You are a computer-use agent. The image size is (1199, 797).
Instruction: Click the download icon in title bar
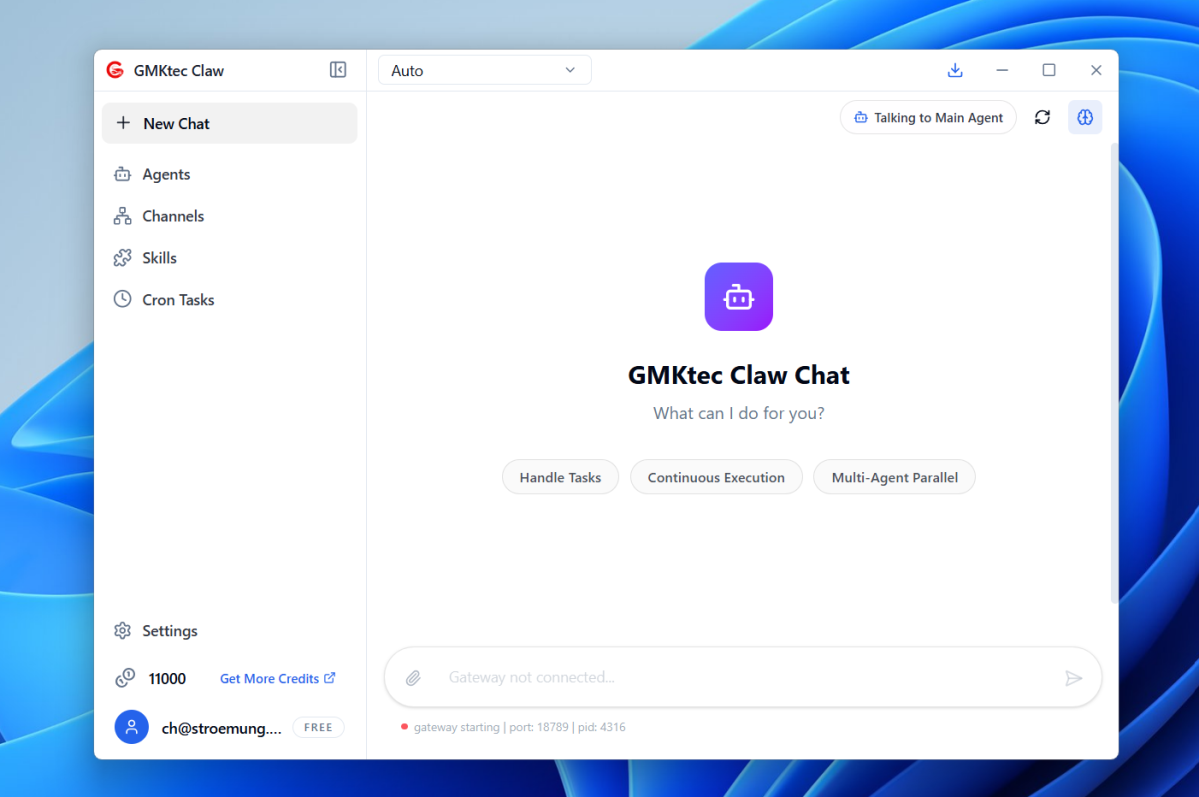tap(955, 70)
